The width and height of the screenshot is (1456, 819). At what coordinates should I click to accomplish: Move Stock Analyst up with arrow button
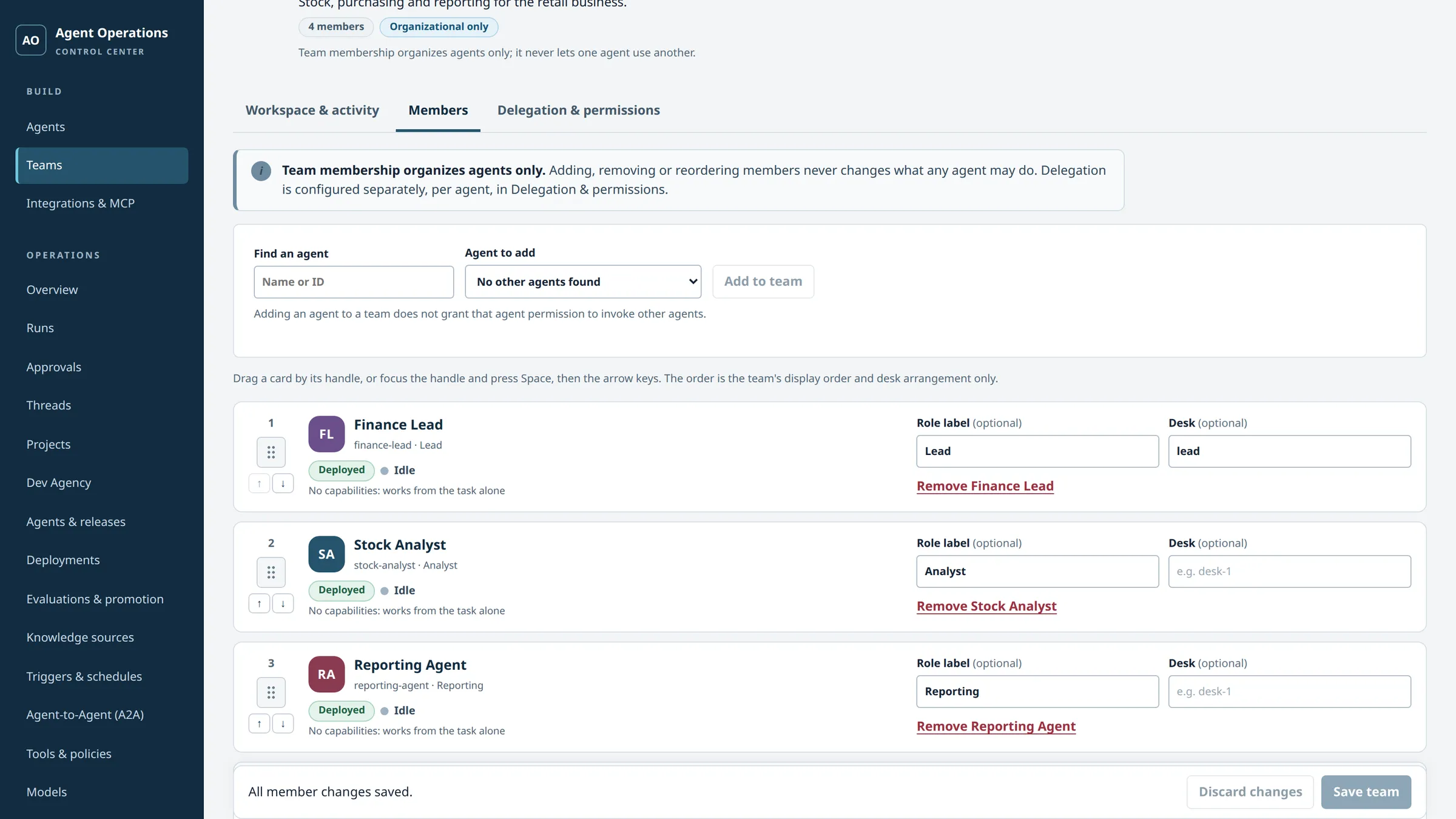click(259, 604)
